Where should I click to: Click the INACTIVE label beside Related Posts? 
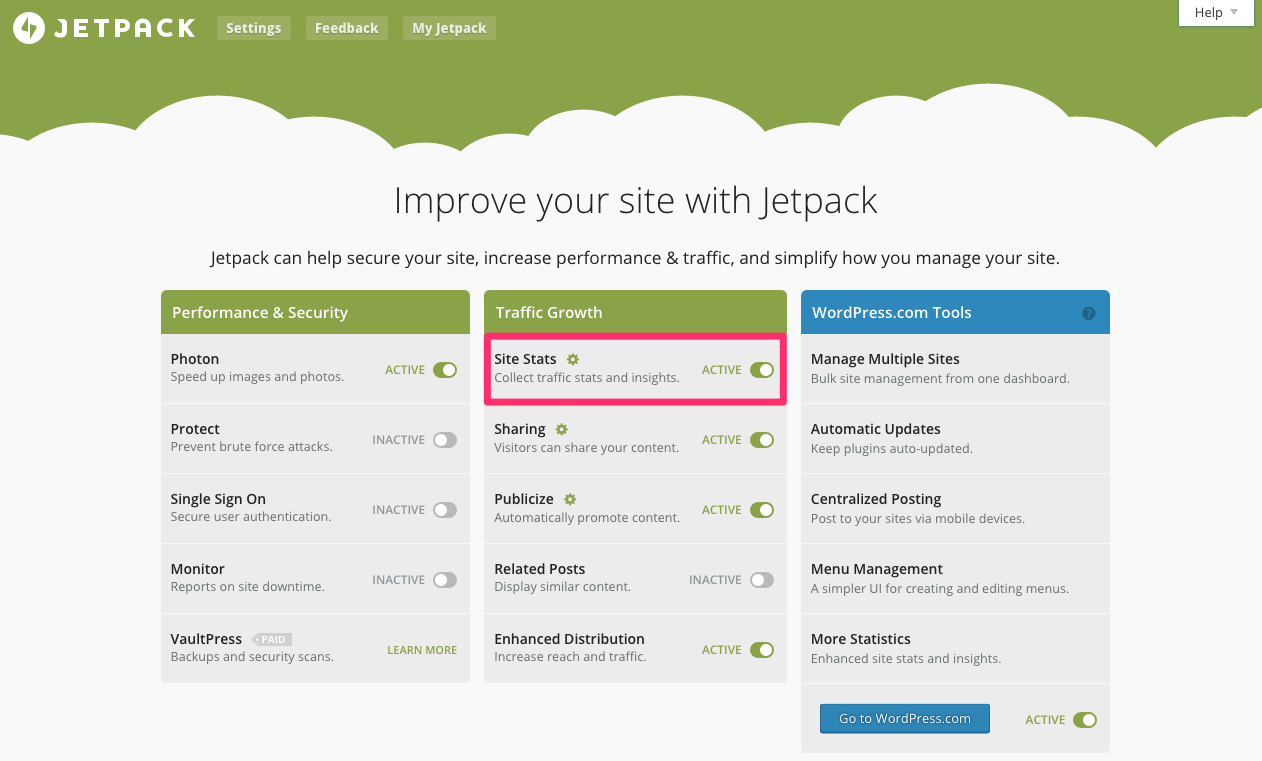(x=715, y=580)
